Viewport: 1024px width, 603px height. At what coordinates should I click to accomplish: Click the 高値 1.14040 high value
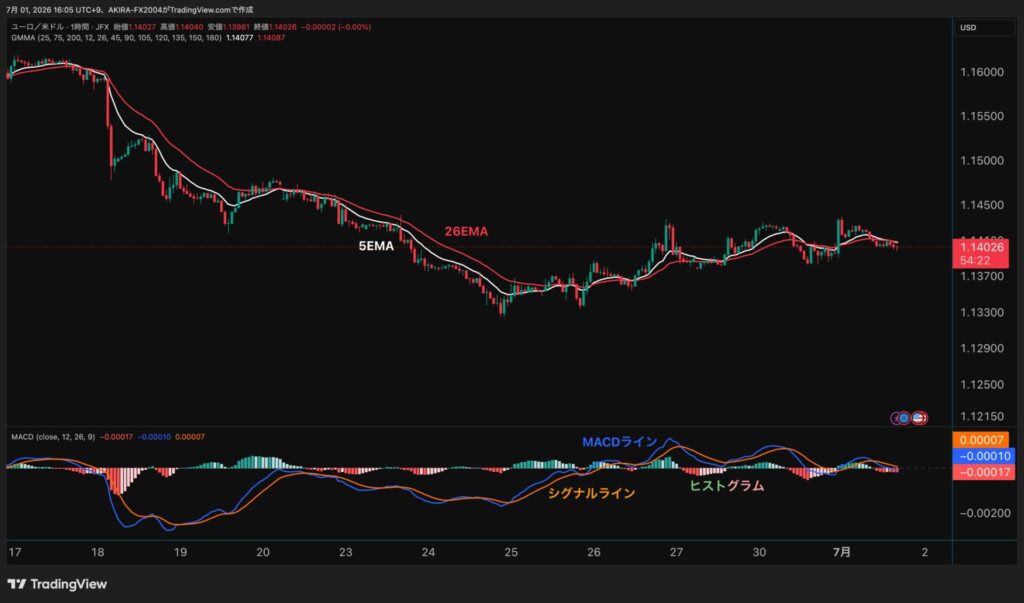click(x=182, y=27)
